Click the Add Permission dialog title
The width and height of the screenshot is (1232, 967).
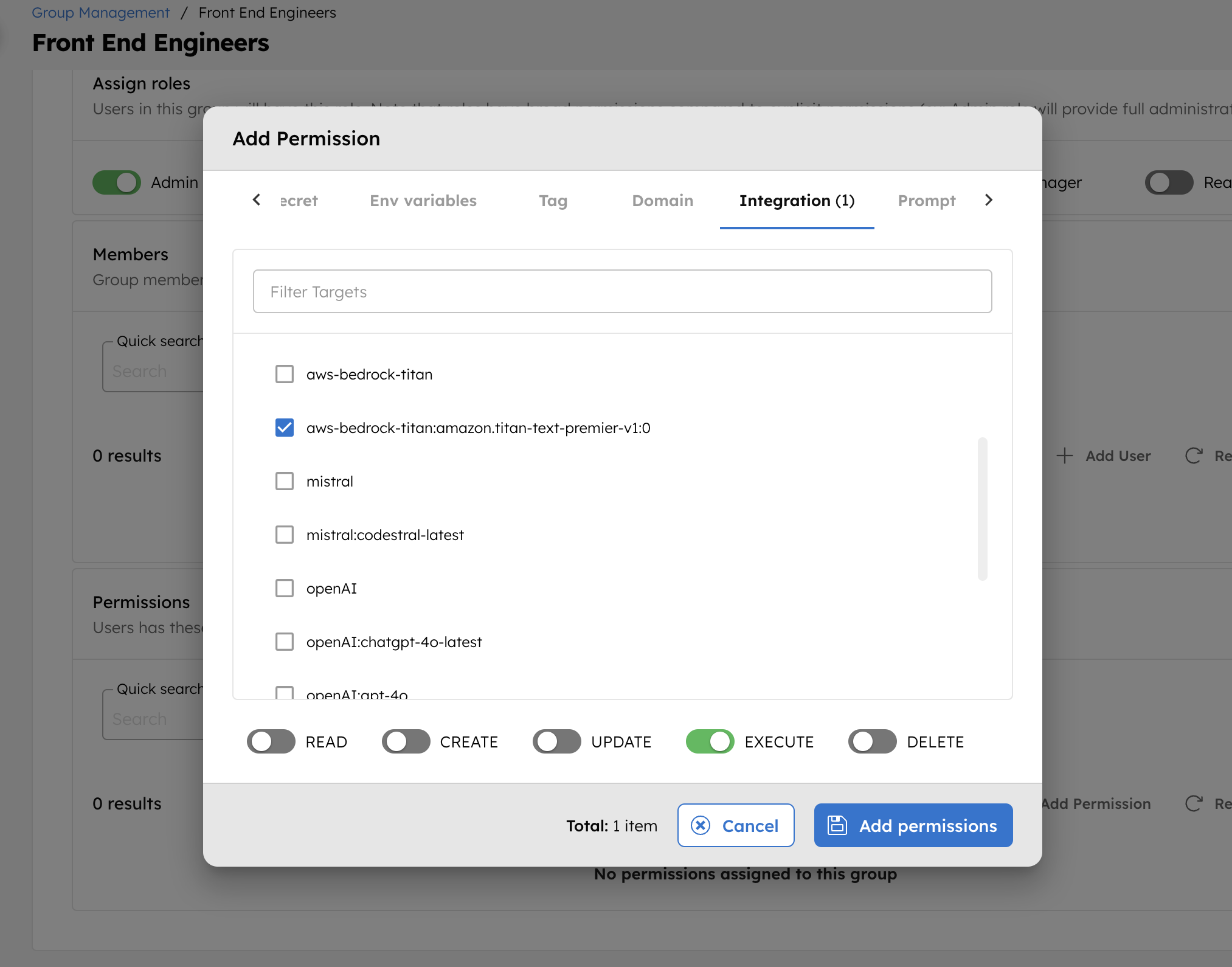306,139
